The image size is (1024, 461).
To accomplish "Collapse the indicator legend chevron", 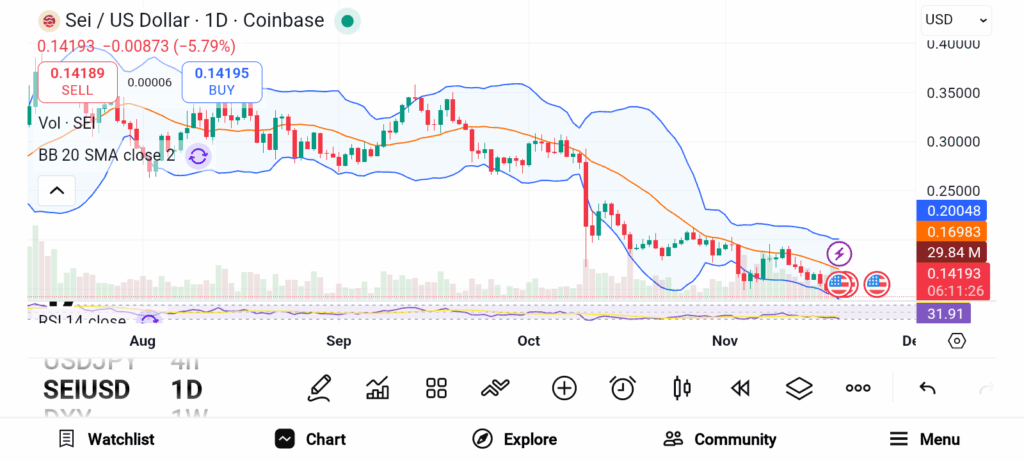I will click(x=56, y=190).
